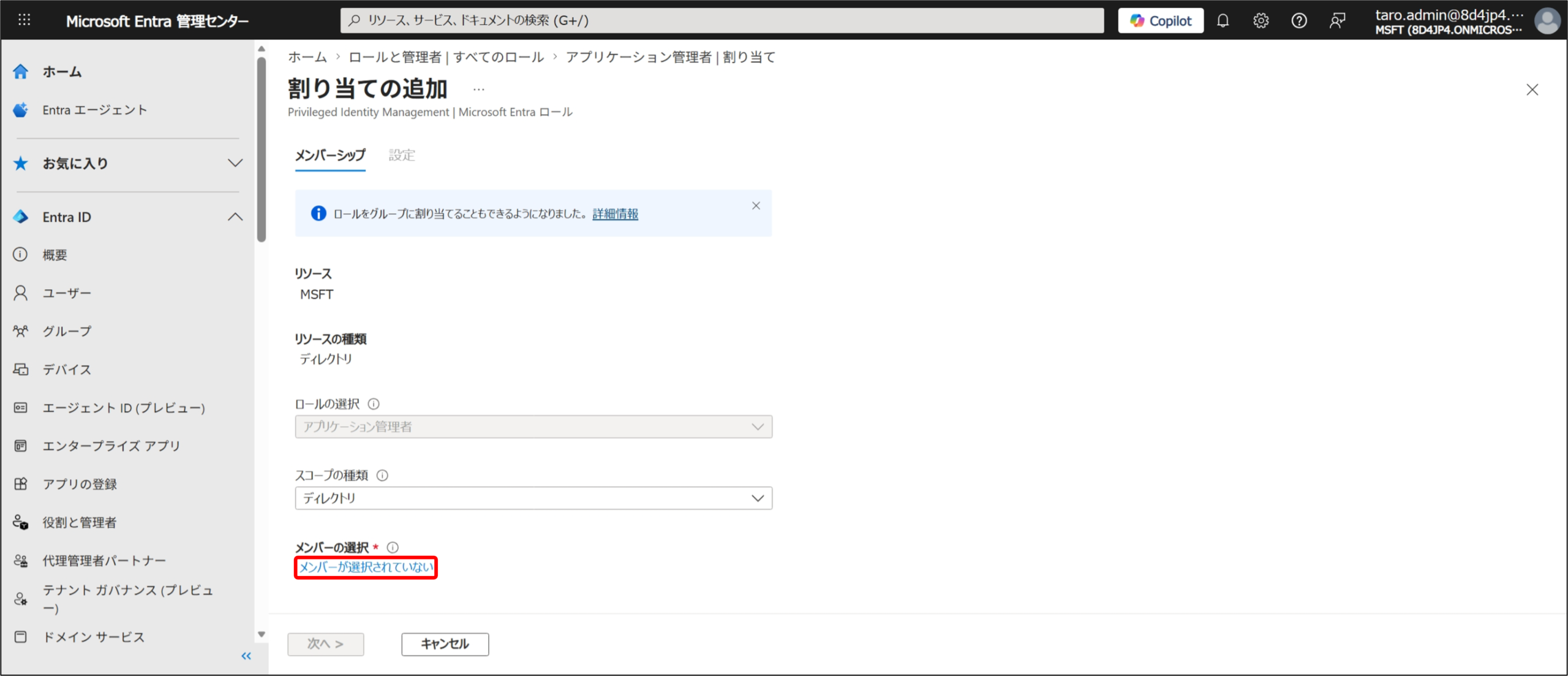1568x676 pixels.
Task: Expand the お気に入り section
Action: [235, 163]
